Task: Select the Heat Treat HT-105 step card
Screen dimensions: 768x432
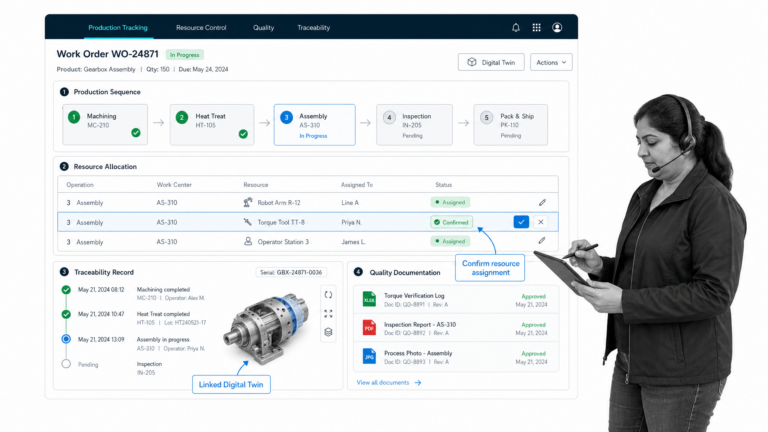Action: pos(212,124)
